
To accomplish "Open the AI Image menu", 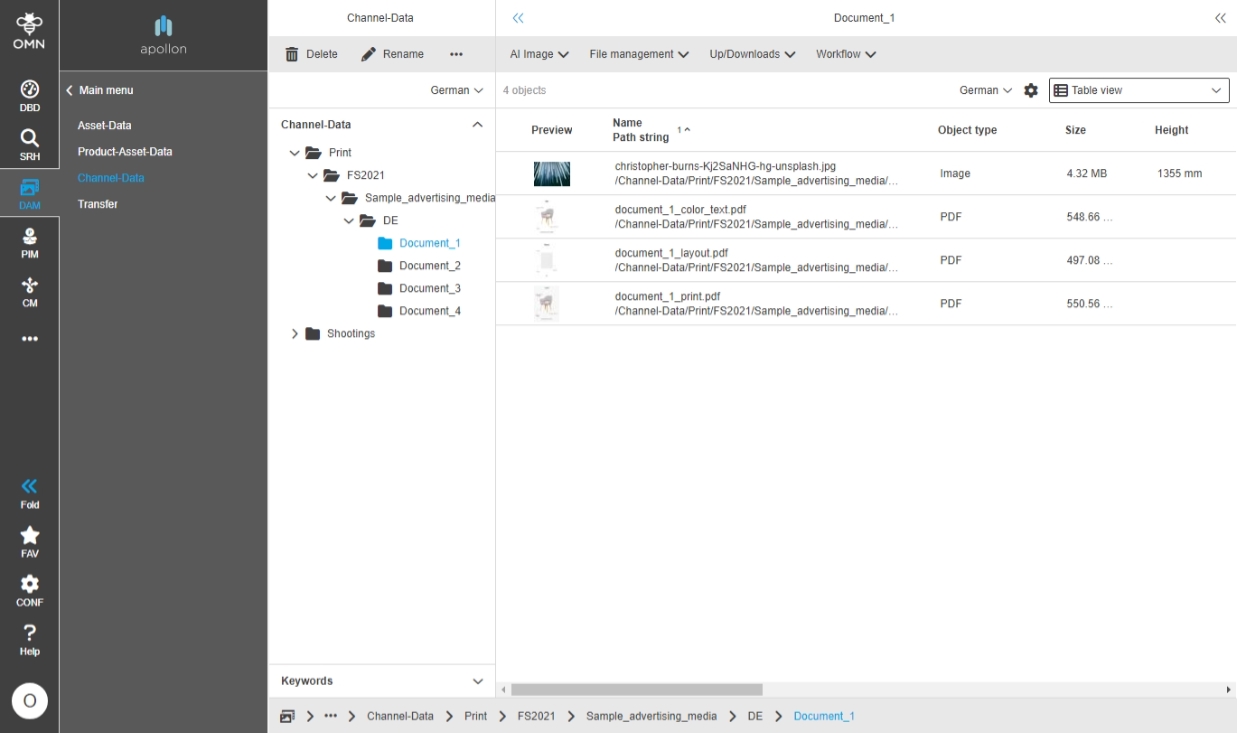I will point(539,54).
